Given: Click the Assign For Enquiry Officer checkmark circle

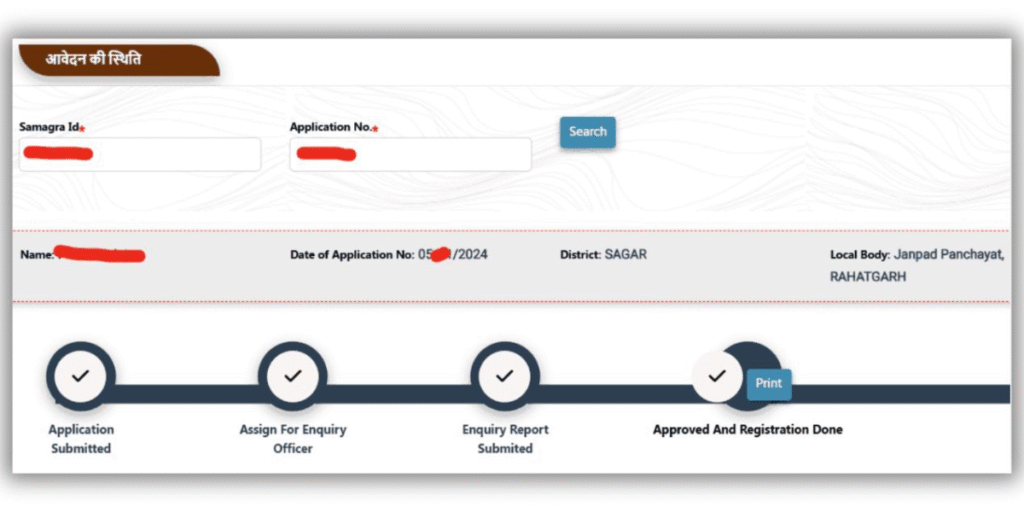Looking at the screenshot, I should (x=293, y=376).
